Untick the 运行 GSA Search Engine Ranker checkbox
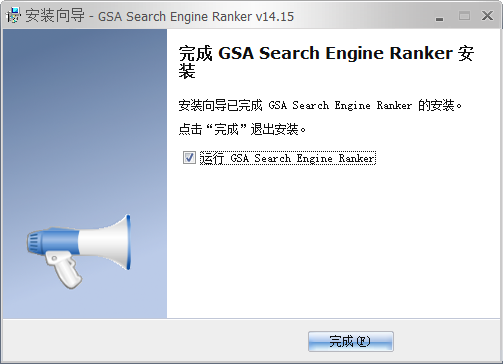This screenshot has height=364, width=503. tap(189, 158)
